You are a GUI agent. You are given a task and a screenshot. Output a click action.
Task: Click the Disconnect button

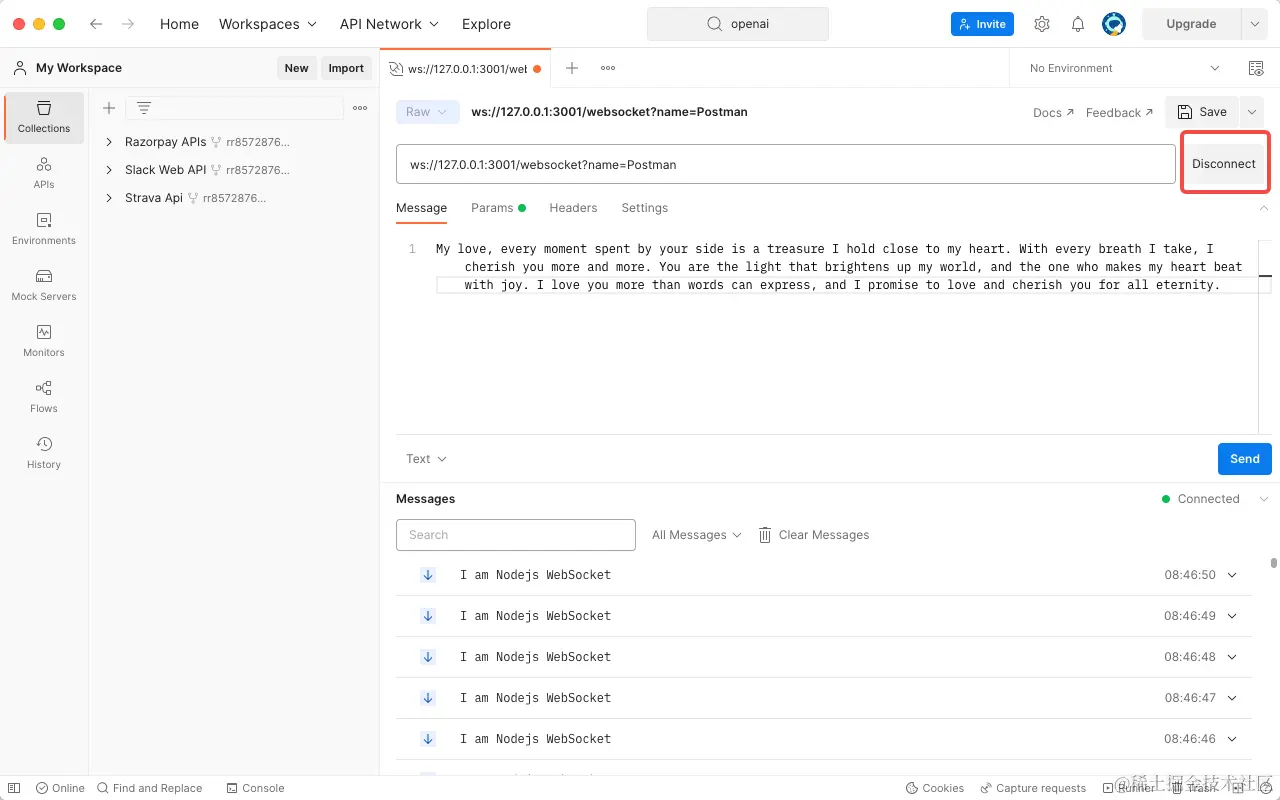(x=1225, y=163)
